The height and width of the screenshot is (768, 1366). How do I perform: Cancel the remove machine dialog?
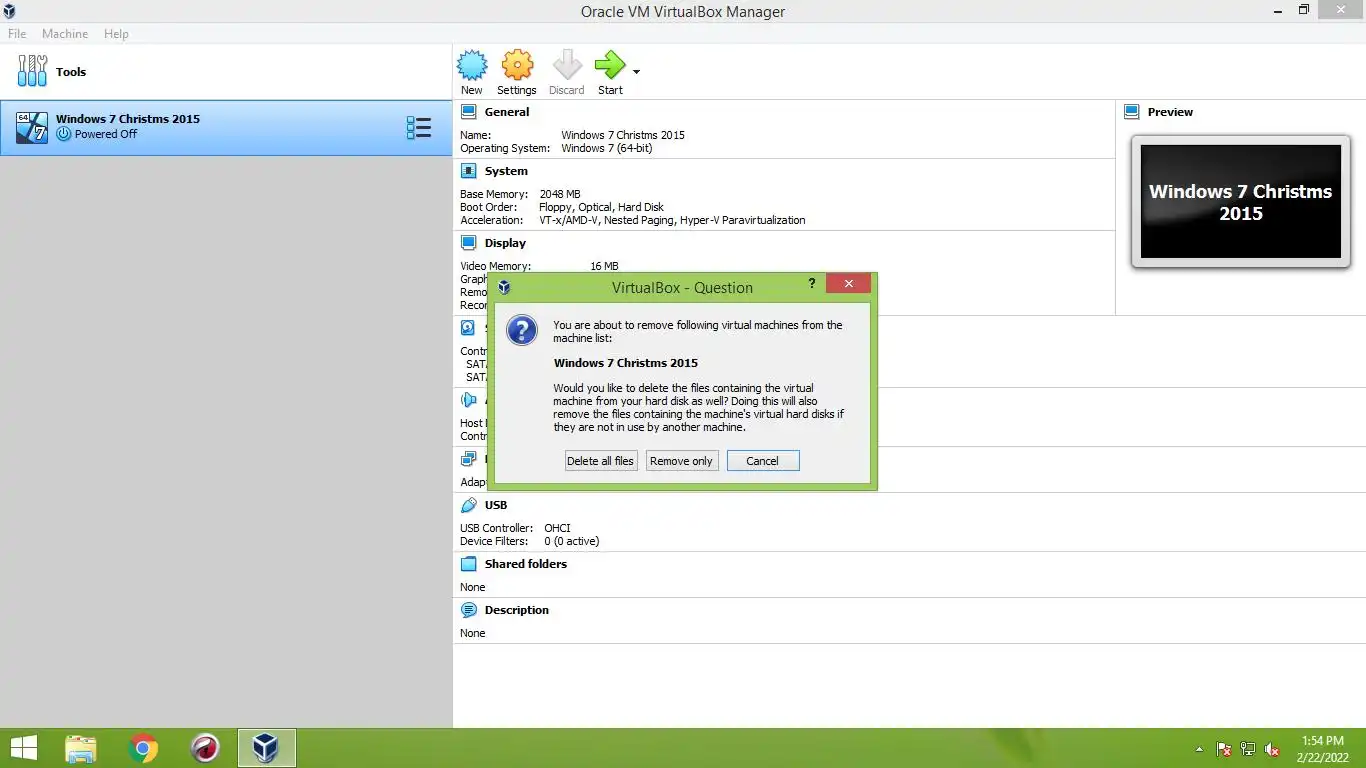tap(762, 461)
